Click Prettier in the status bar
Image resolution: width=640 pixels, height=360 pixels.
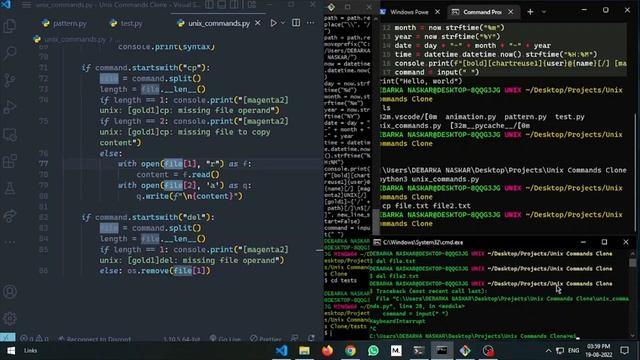[266, 339]
